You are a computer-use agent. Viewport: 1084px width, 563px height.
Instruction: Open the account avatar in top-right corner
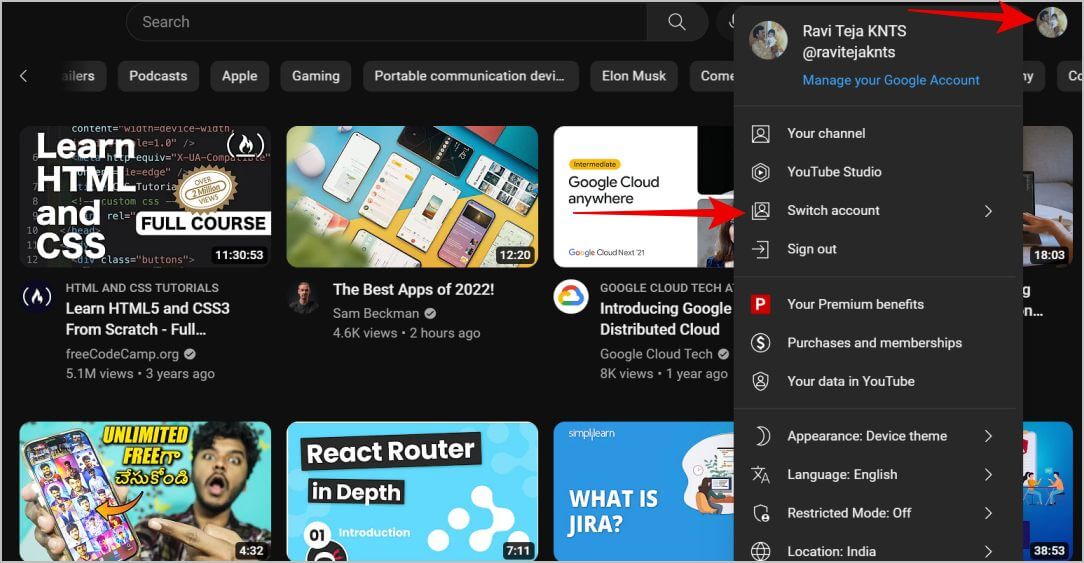[1052, 23]
